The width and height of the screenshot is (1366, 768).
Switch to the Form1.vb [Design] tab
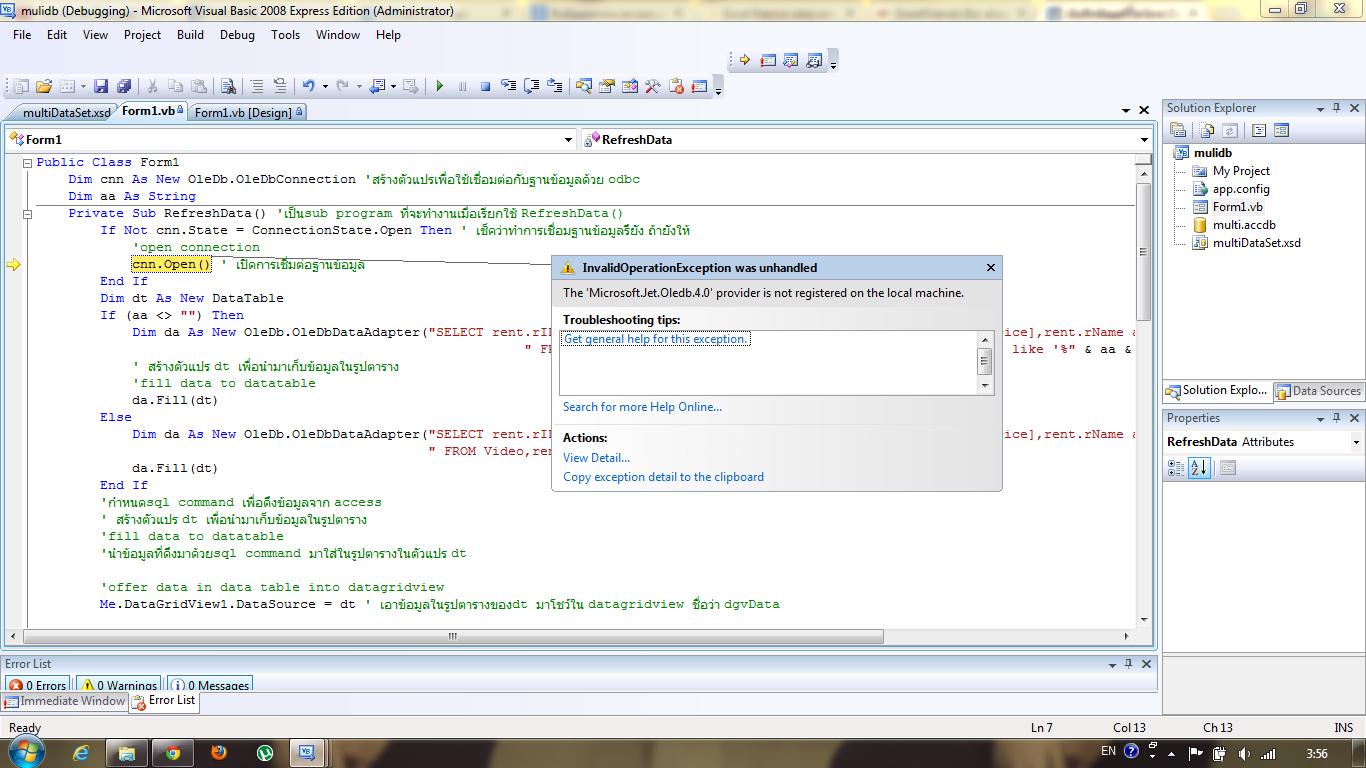tap(243, 113)
